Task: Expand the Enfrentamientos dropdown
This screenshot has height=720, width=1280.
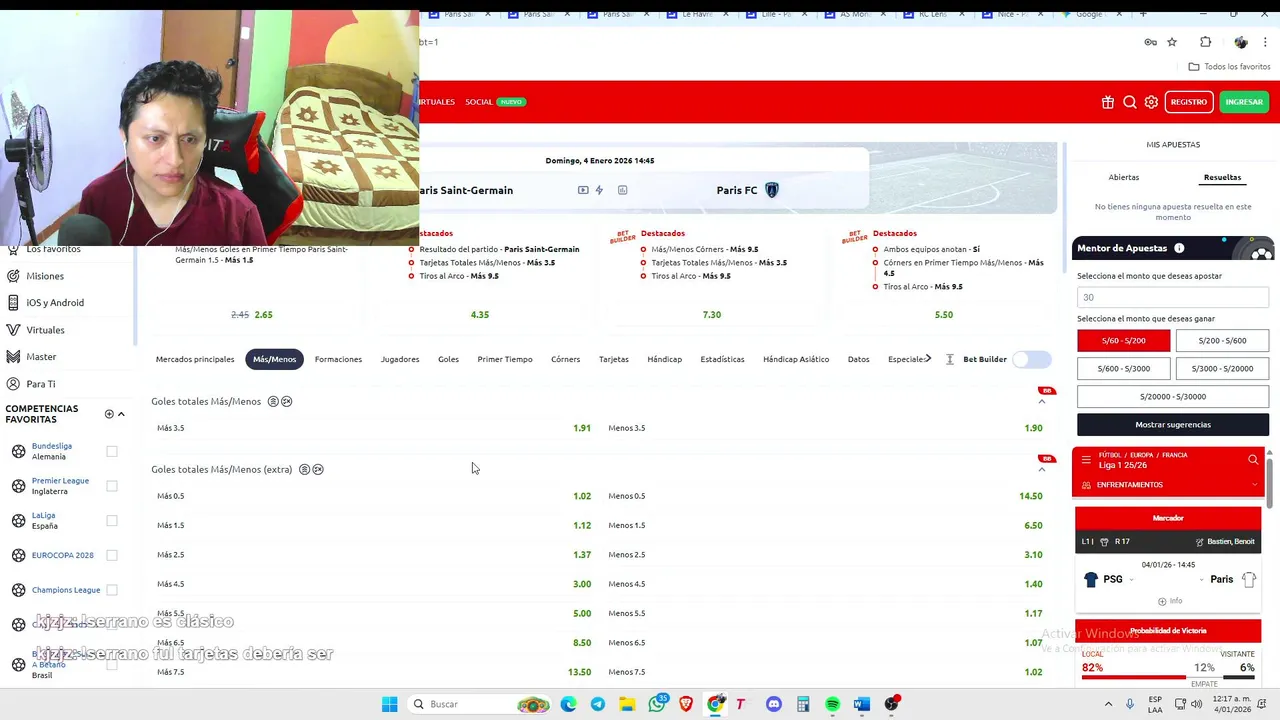Action: click(x=1254, y=485)
